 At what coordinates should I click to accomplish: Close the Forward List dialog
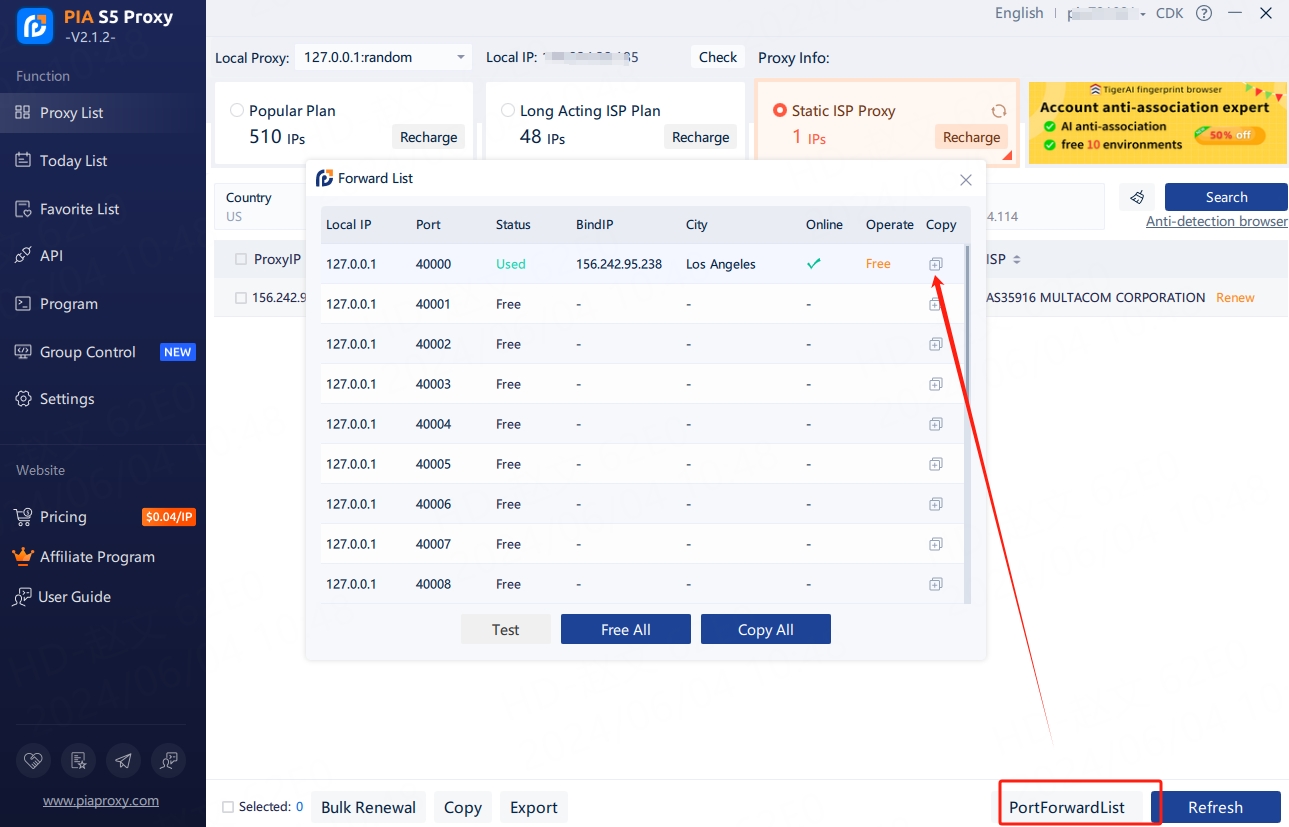click(x=966, y=180)
